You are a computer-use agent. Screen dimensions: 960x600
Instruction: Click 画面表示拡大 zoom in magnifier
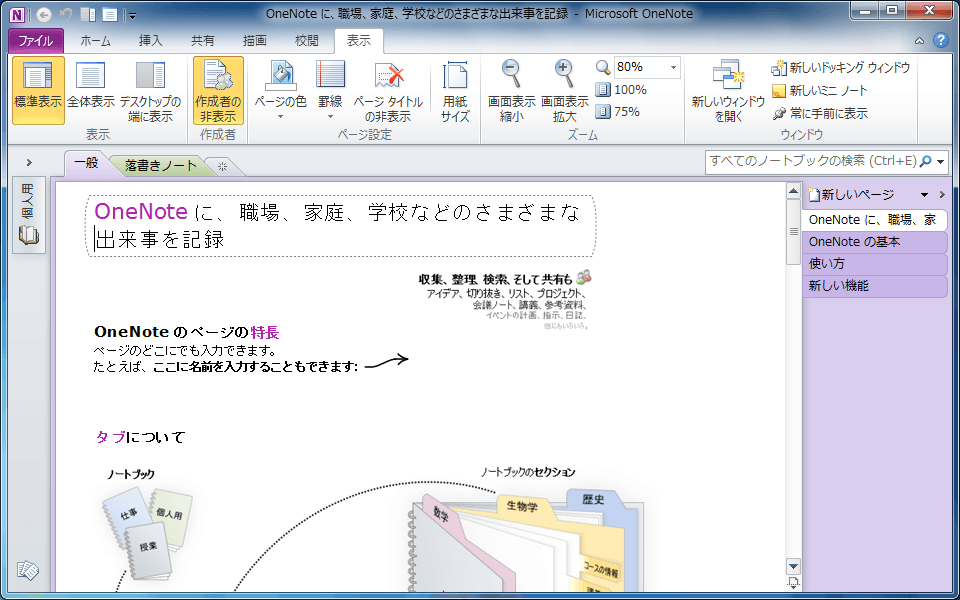(x=564, y=91)
